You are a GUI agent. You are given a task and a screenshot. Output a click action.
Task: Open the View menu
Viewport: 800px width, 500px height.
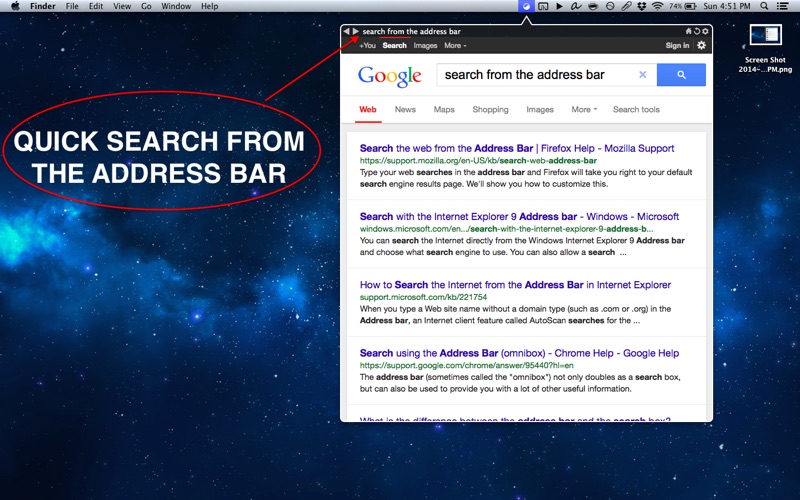(x=122, y=6)
